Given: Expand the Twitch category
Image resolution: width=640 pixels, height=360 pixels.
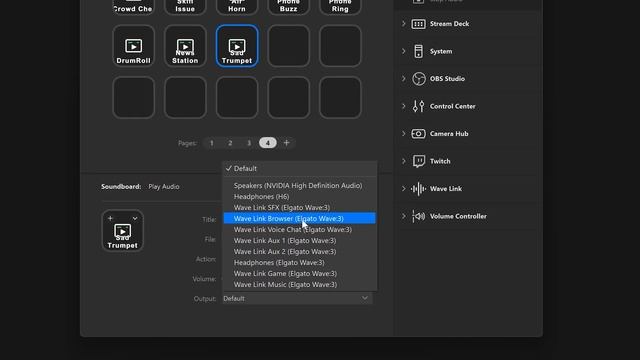Looking at the screenshot, I should pyautogui.click(x=403, y=161).
